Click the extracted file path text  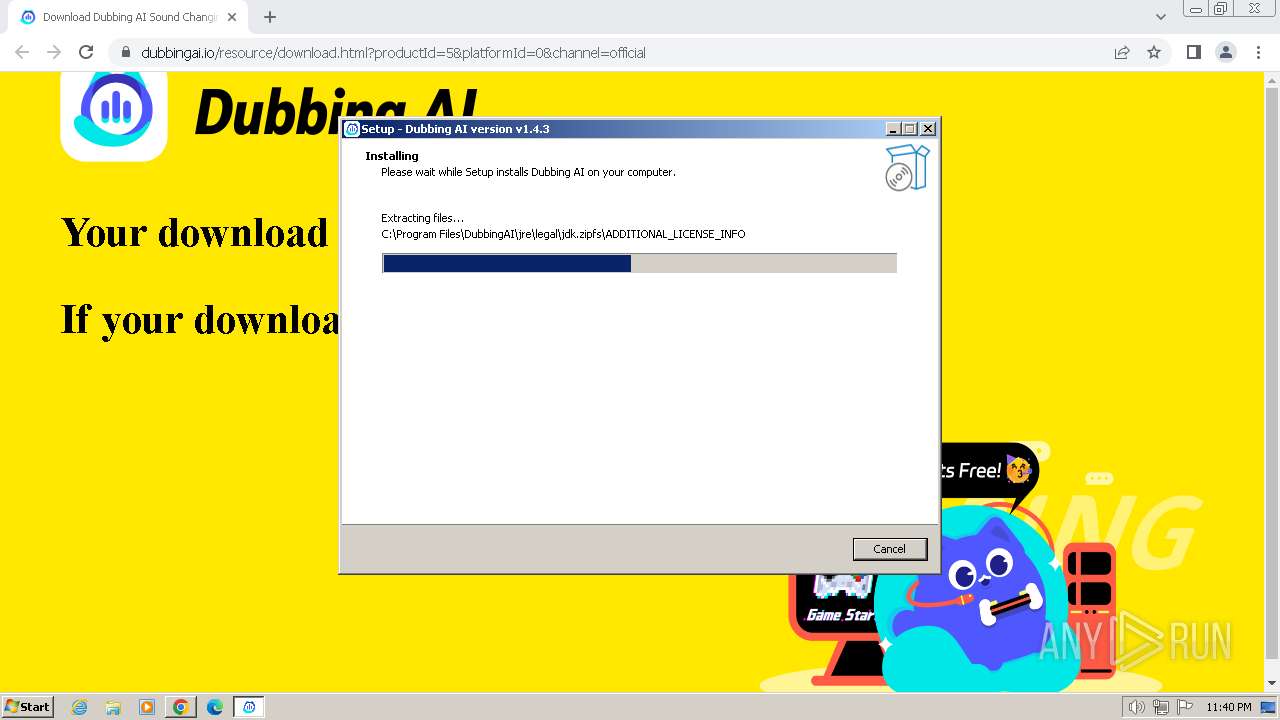point(563,234)
